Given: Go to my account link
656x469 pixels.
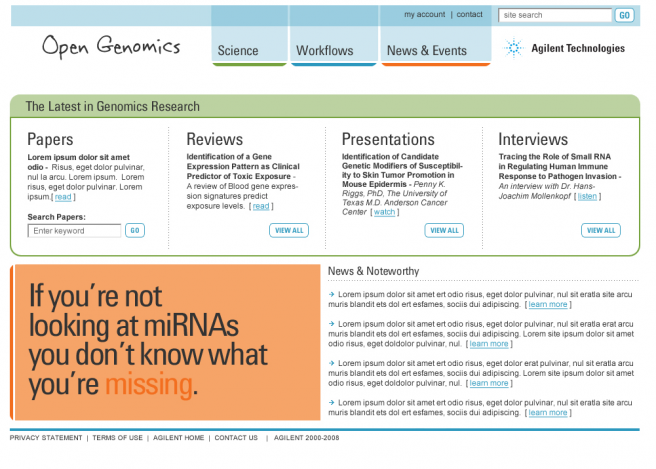Looking at the screenshot, I should pos(425,14).
